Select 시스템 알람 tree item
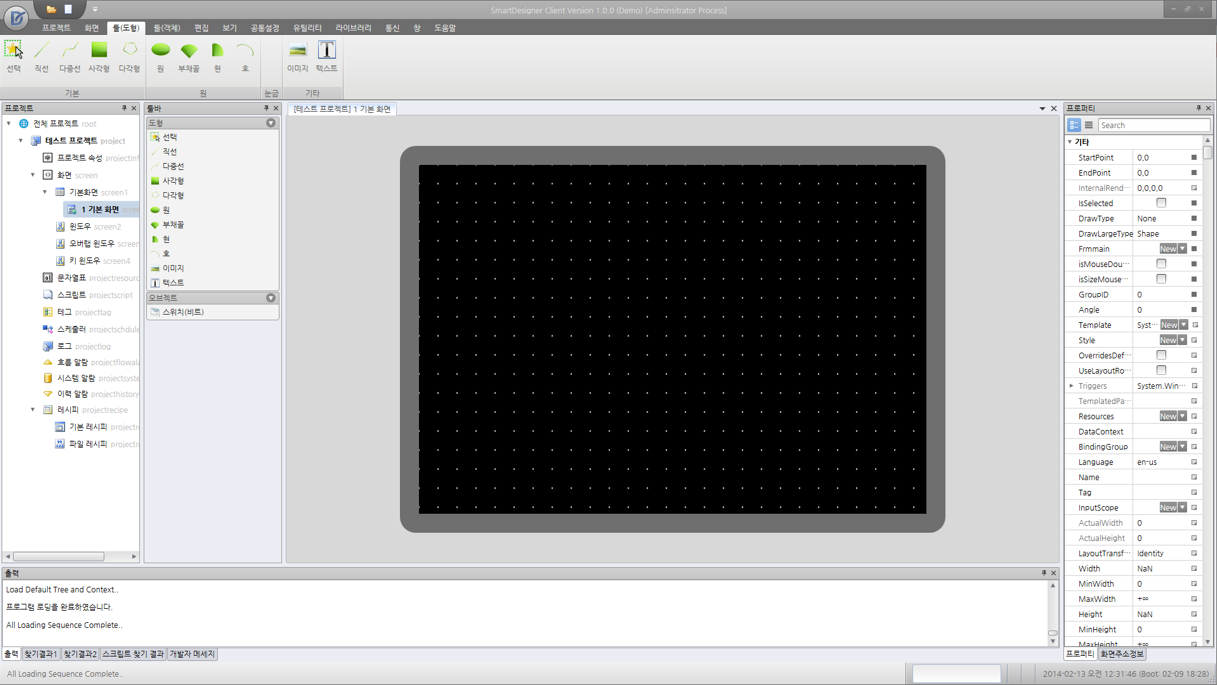Screen dimensions: 1217x685 point(92,378)
